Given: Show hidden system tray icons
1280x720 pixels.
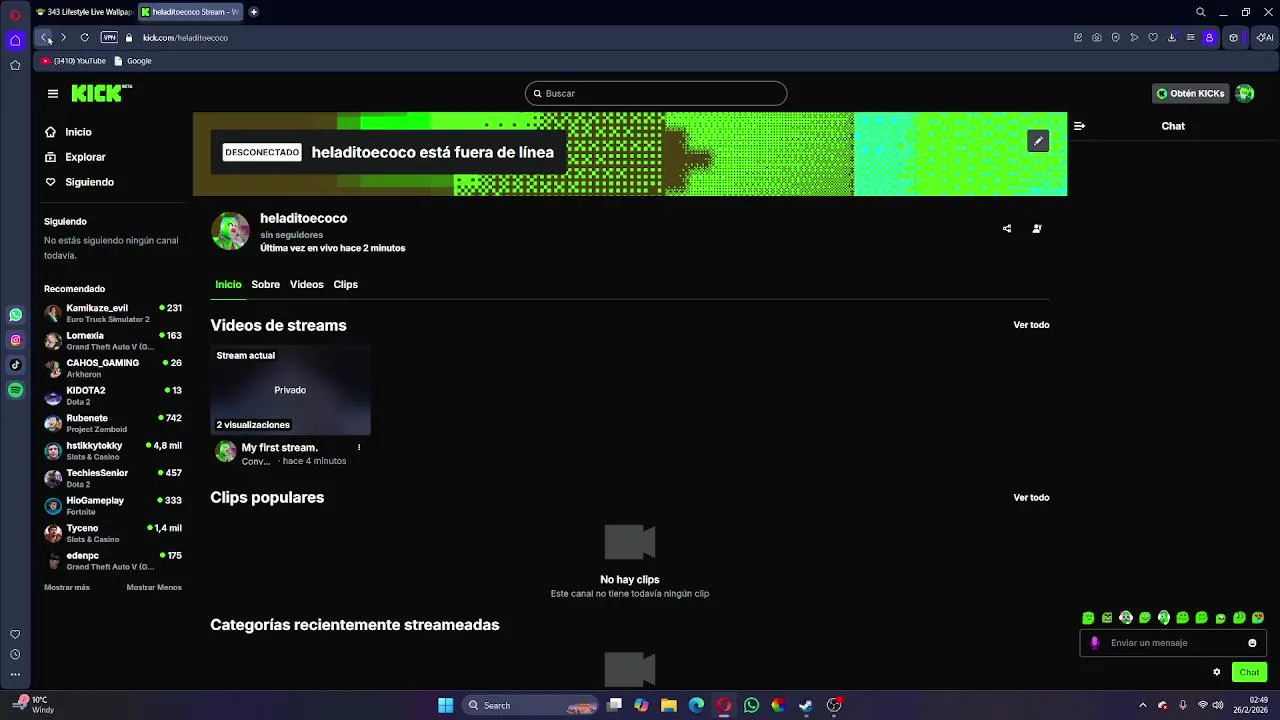Looking at the screenshot, I should click(x=1143, y=705).
